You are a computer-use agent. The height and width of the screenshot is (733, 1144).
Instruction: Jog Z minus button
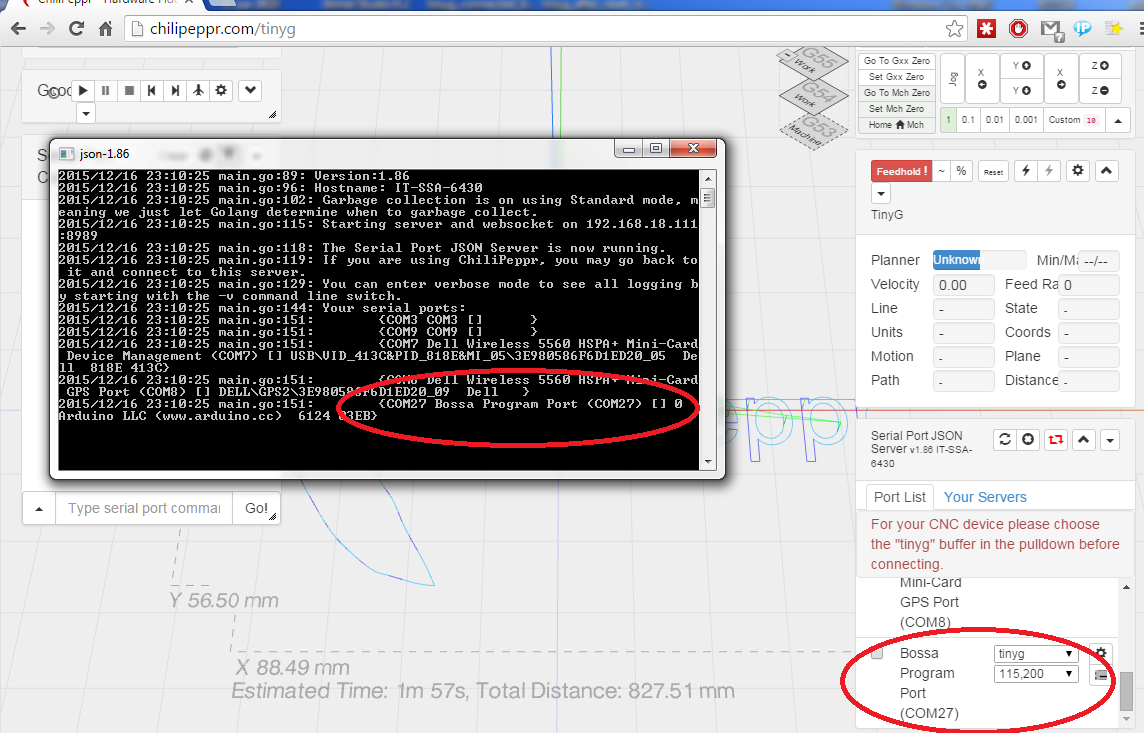(1099, 90)
